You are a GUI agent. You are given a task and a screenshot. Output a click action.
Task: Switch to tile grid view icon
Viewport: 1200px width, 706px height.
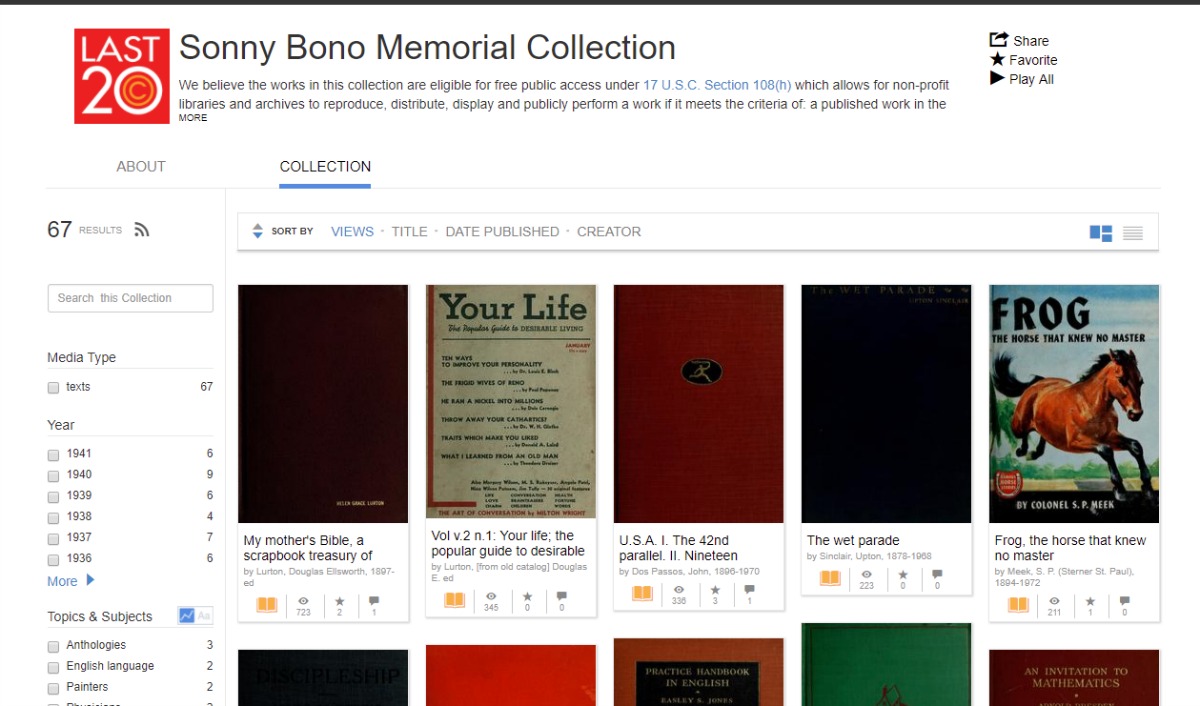click(x=1100, y=233)
